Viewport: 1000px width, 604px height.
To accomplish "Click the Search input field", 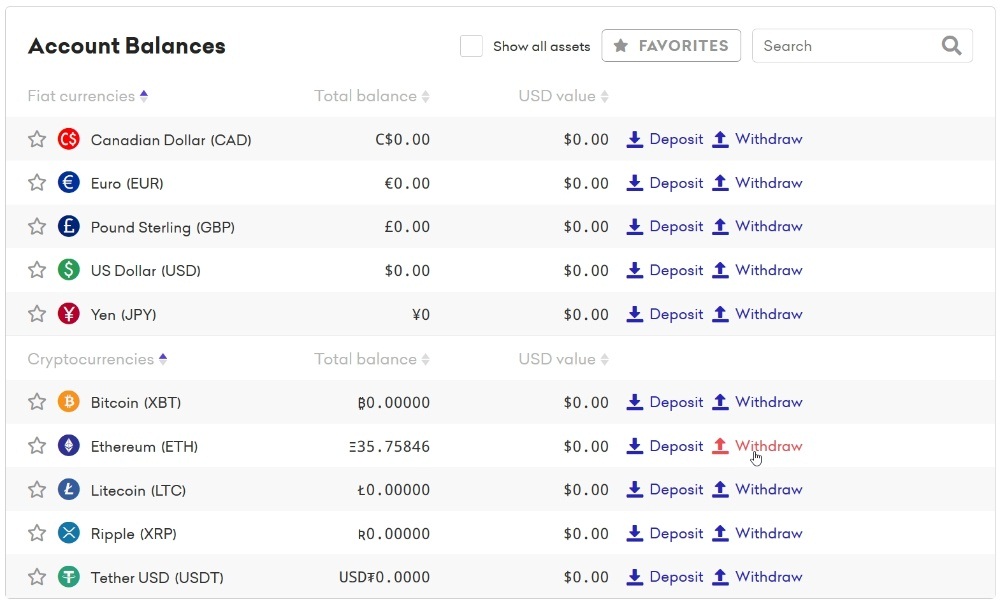I will click(862, 46).
